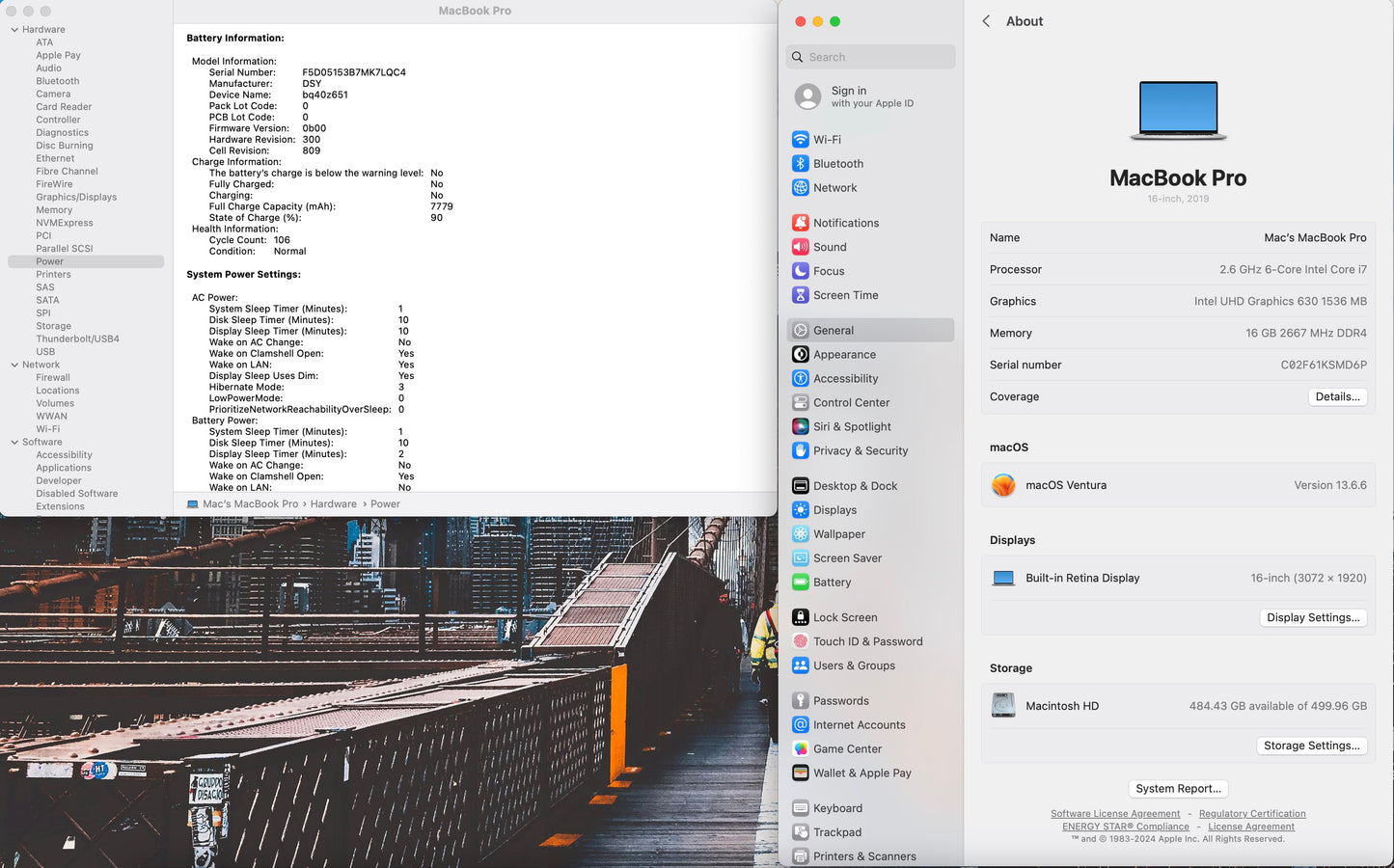Collapse the Network tree section

pyautogui.click(x=14, y=365)
